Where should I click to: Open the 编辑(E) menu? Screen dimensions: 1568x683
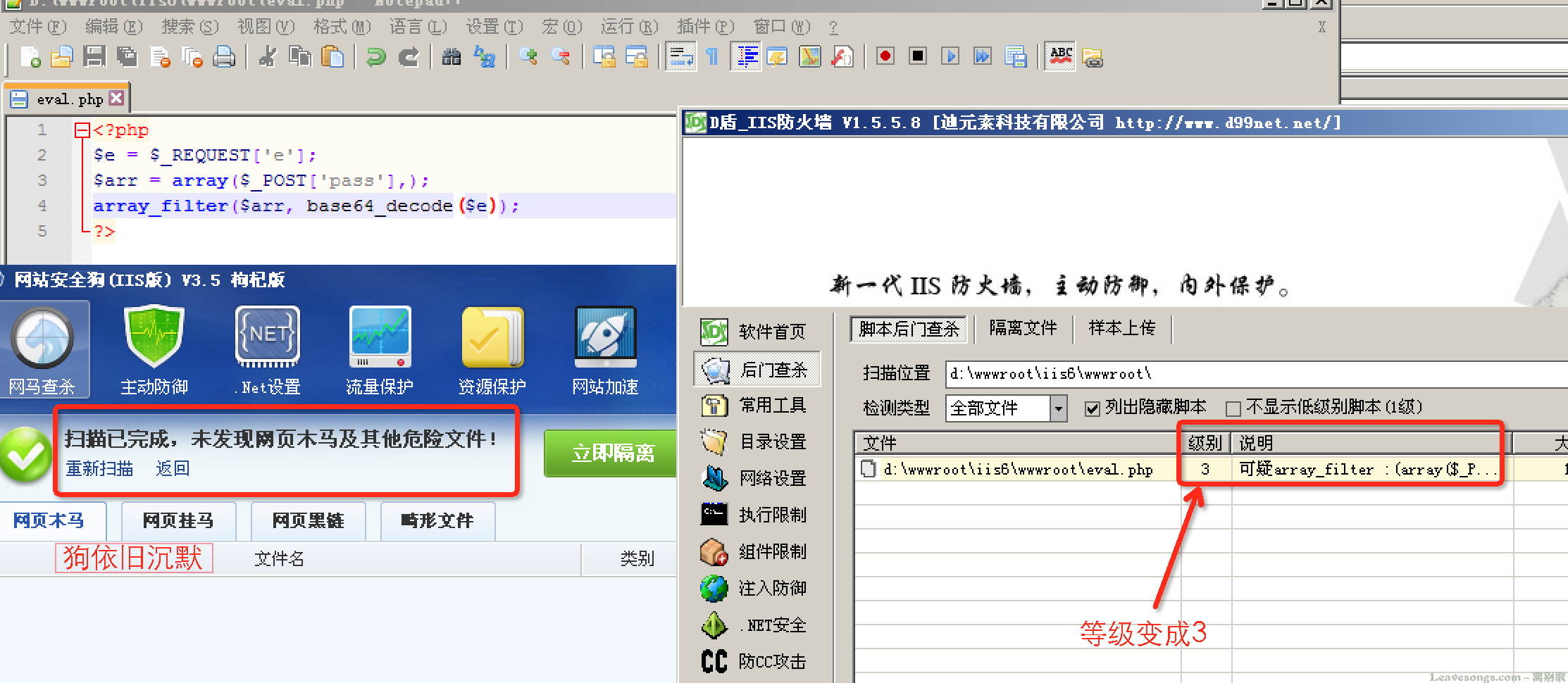point(113,27)
